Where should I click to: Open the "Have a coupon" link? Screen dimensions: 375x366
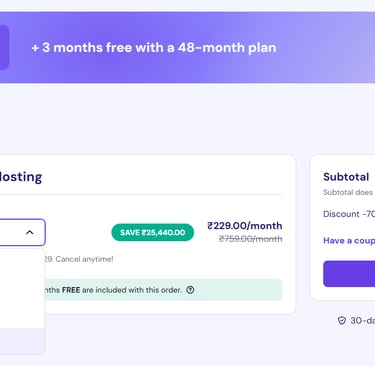coord(349,240)
